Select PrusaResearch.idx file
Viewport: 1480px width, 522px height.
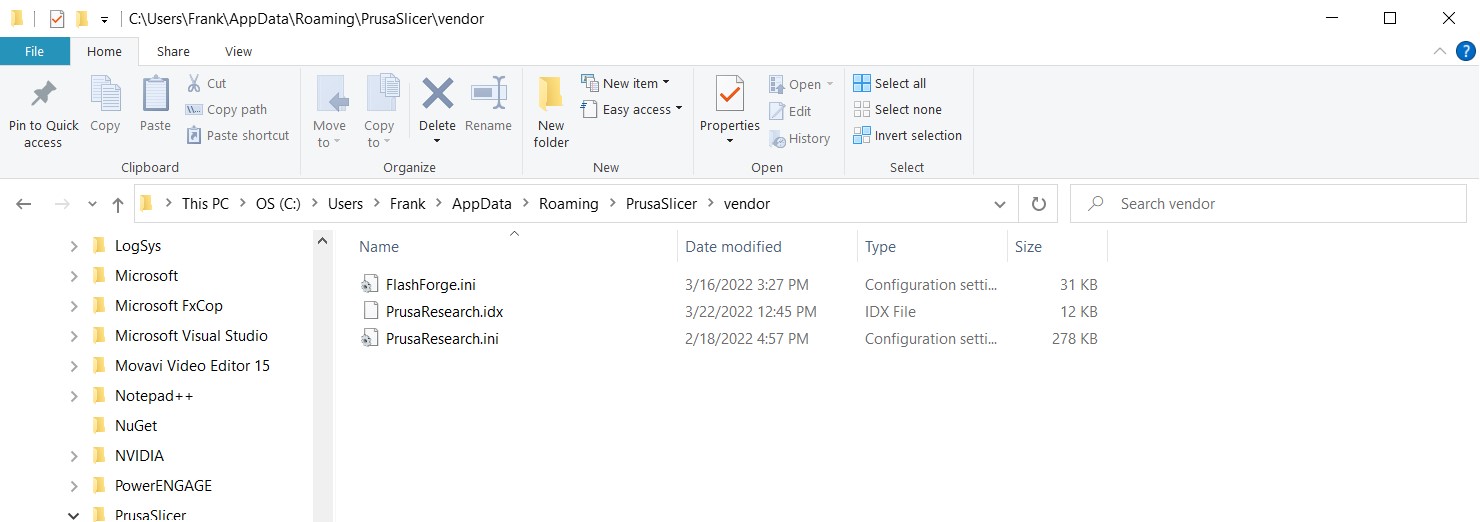445,312
